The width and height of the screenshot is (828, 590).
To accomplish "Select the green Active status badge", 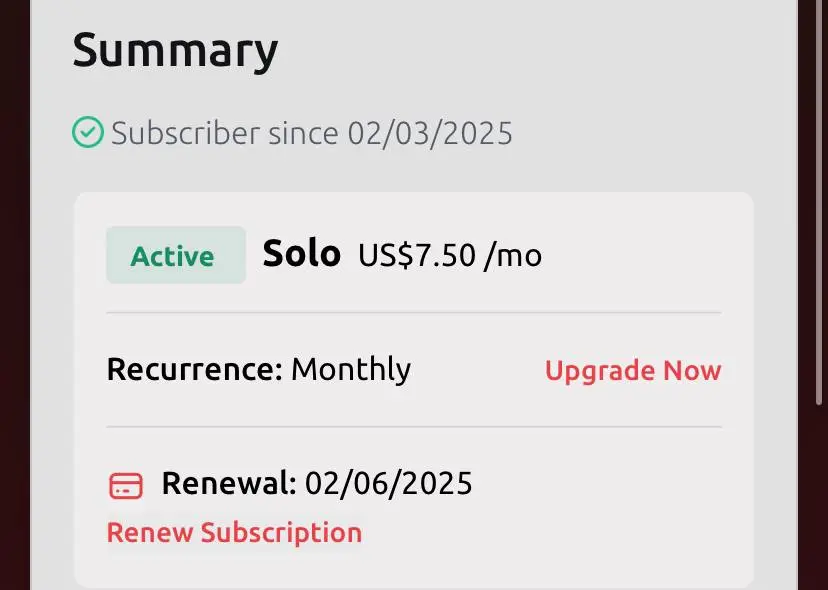I will (x=176, y=255).
